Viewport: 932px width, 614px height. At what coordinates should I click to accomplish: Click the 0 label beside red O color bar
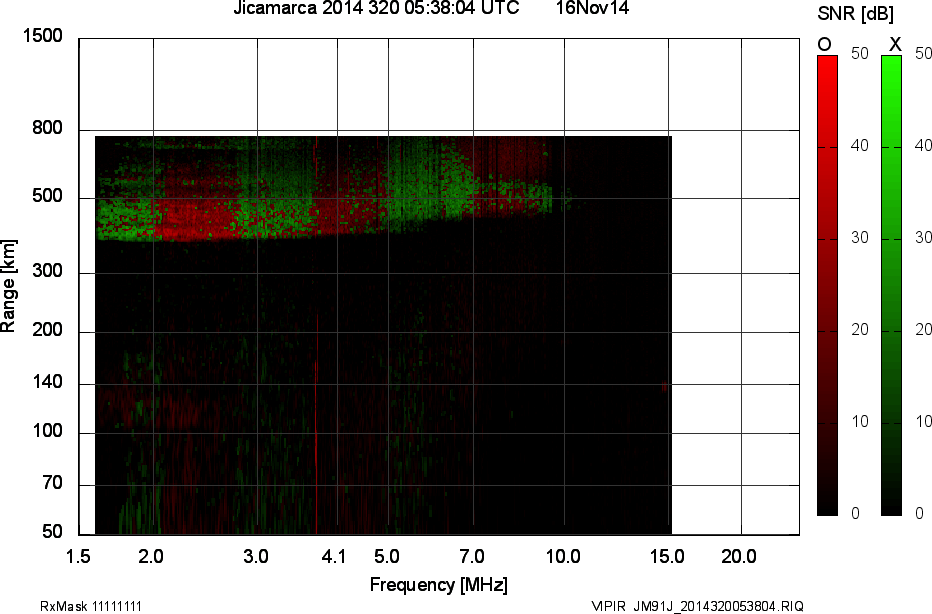point(855,514)
